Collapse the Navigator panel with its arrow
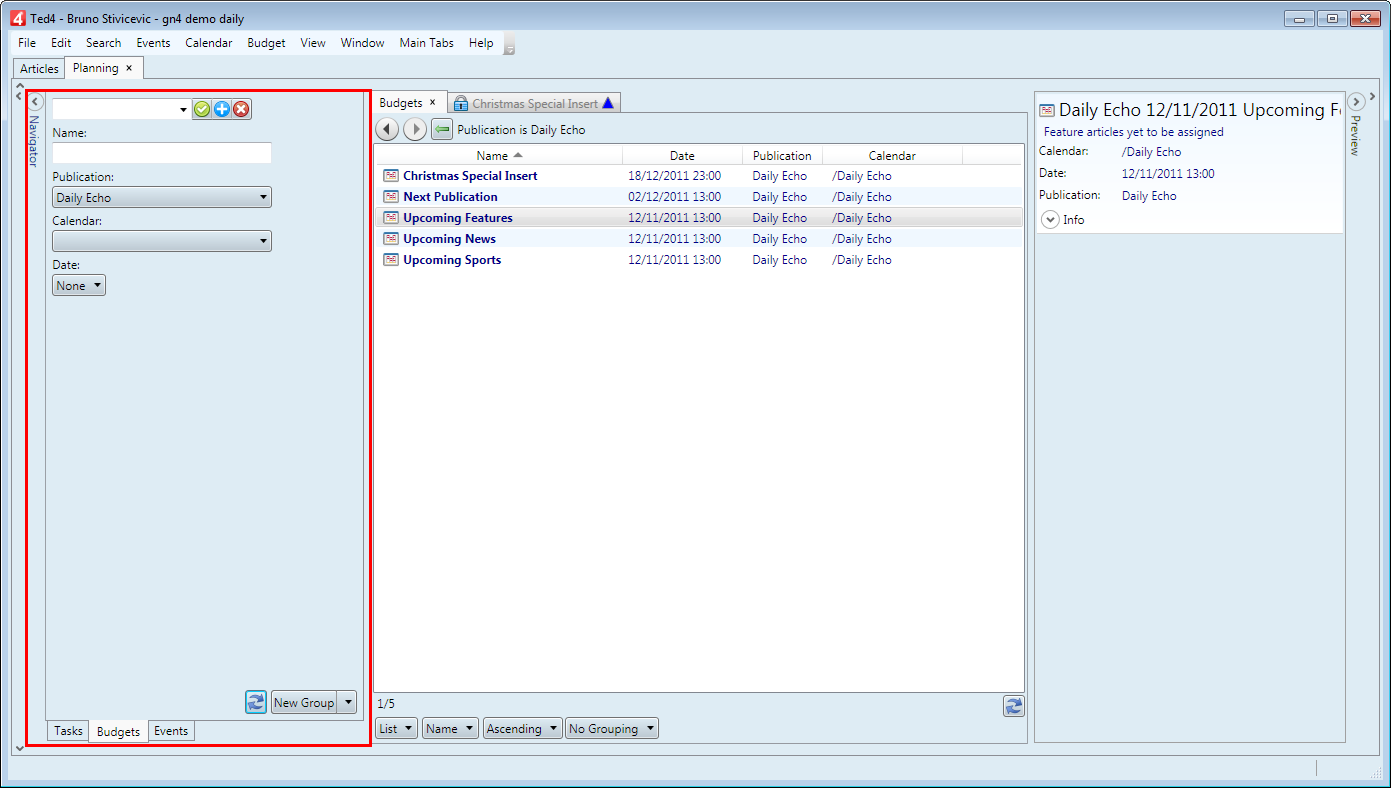 (x=36, y=101)
